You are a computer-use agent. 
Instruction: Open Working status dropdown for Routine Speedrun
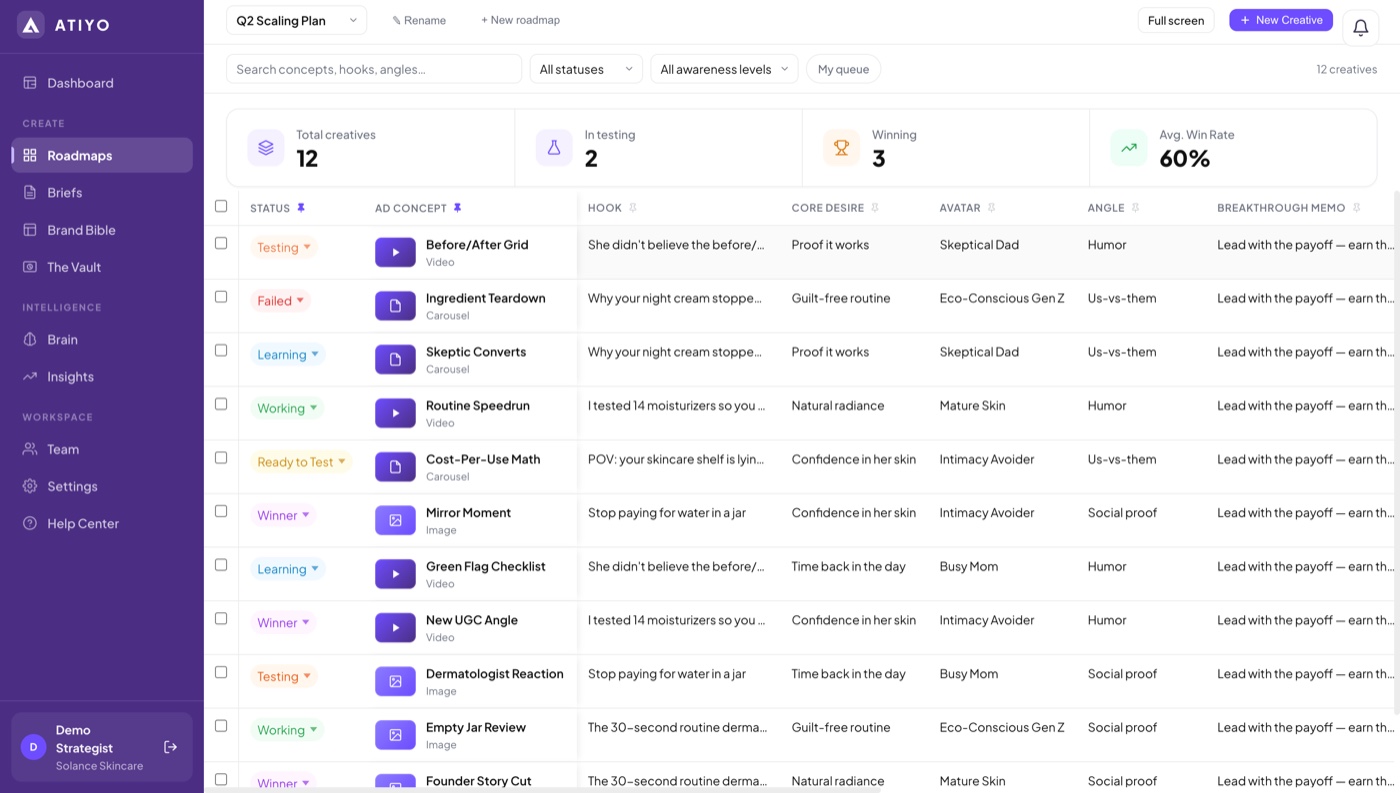click(x=287, y=408)
